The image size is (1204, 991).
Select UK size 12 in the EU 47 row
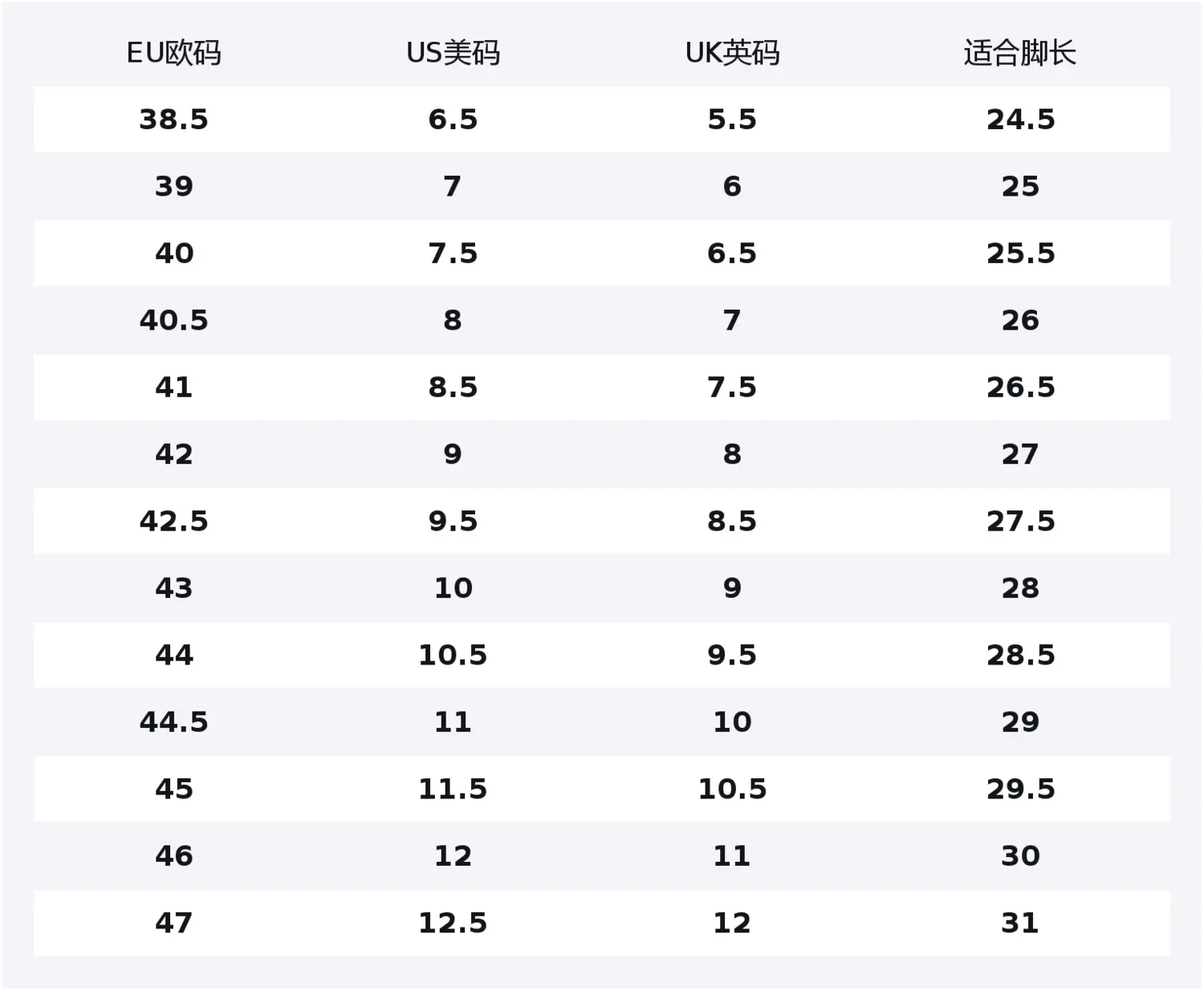(732, 923)
